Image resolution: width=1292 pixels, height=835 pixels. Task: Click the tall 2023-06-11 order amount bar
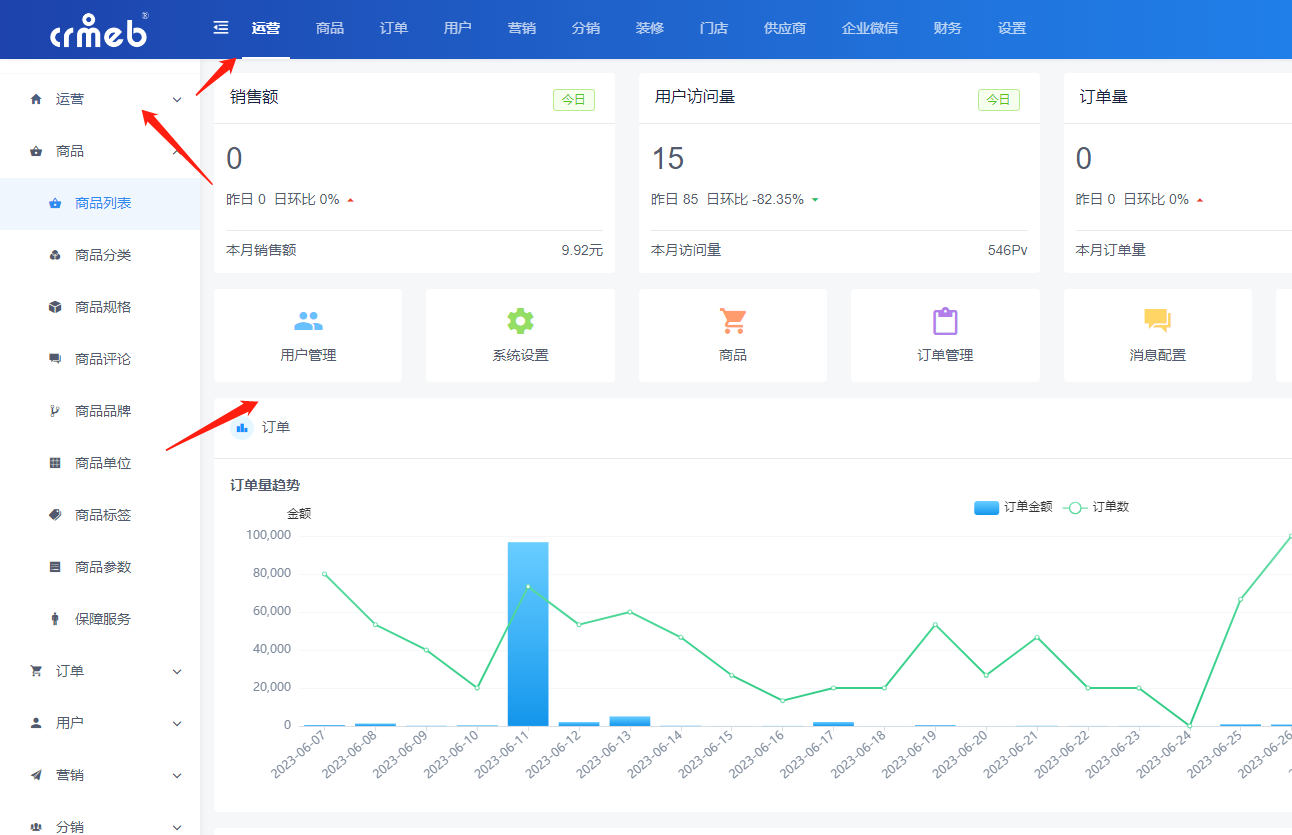[x=528, y=634]
